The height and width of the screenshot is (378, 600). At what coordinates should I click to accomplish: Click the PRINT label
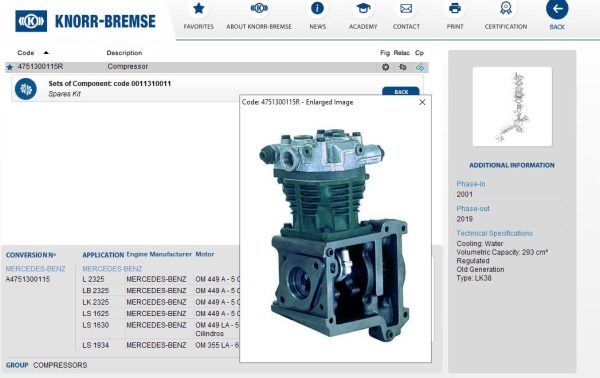coord(455,27)
